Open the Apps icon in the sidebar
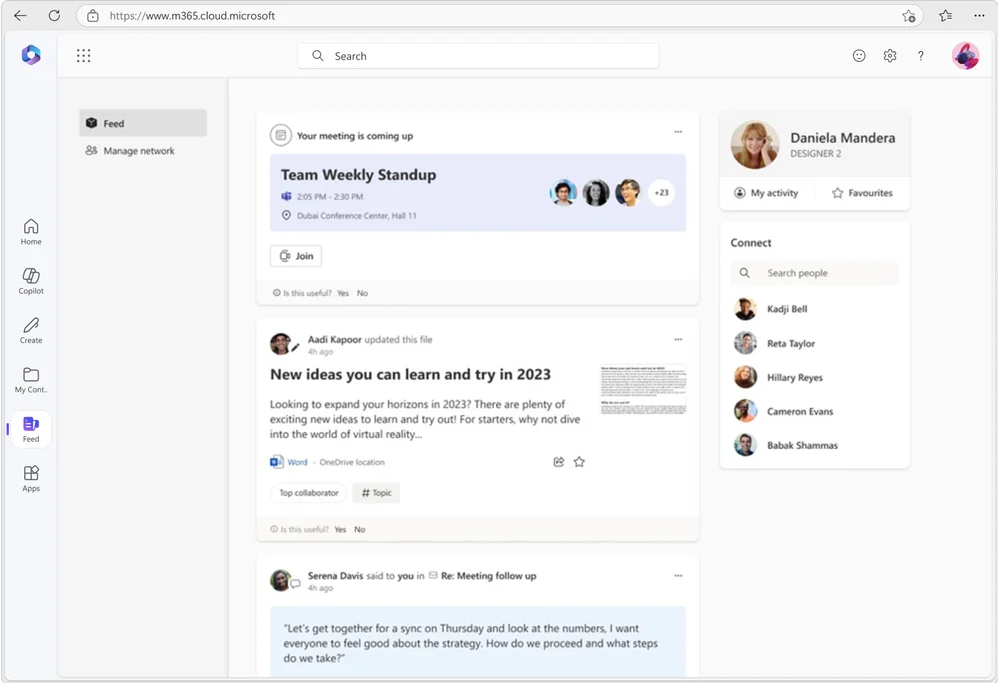The image size is (998, 683). (30, 478)
